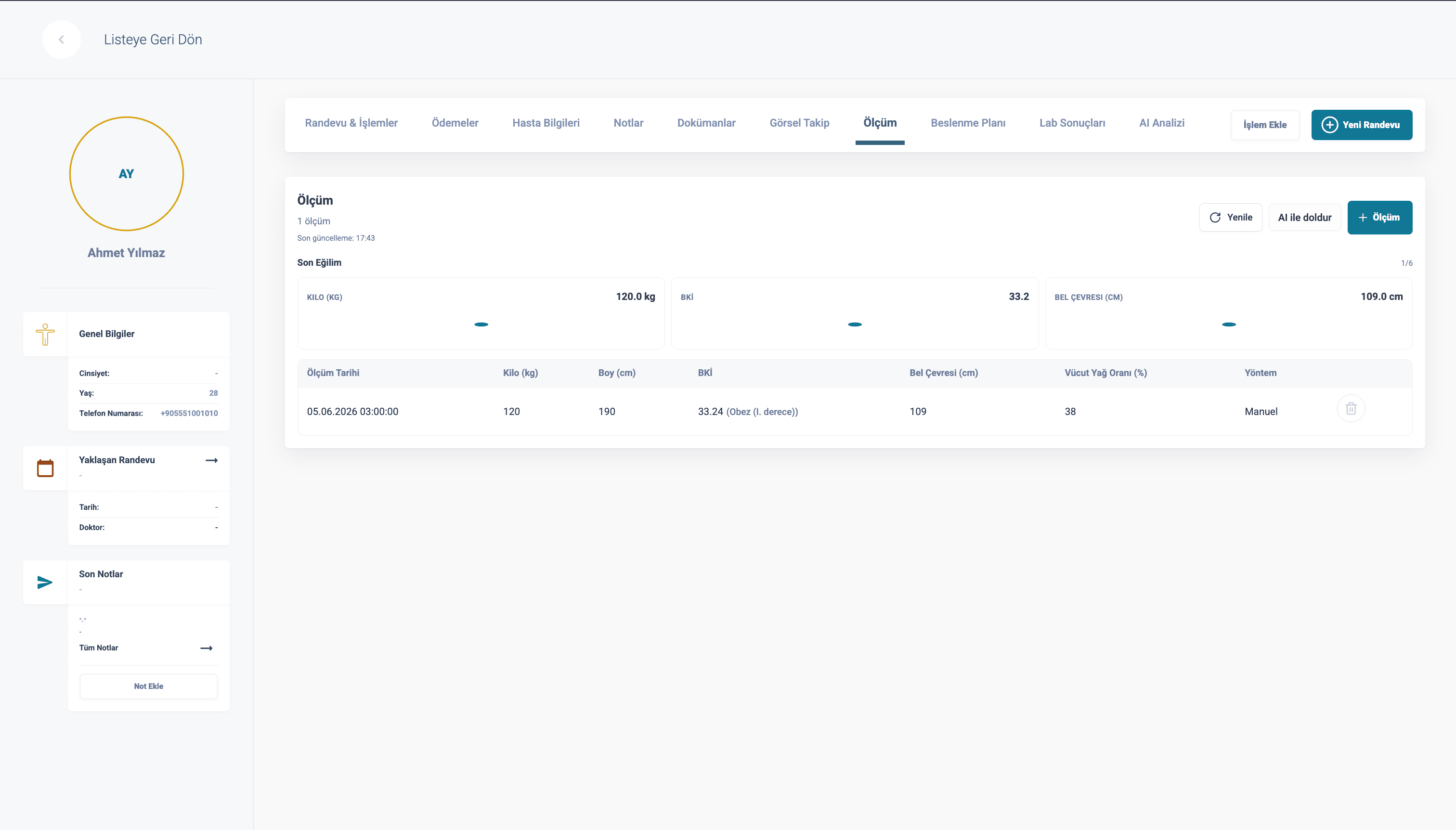The height and width of the screenshot is (830, 1456).
Task: Open Yaklaşan Randevu via its arrow
Action: [211, 460]
